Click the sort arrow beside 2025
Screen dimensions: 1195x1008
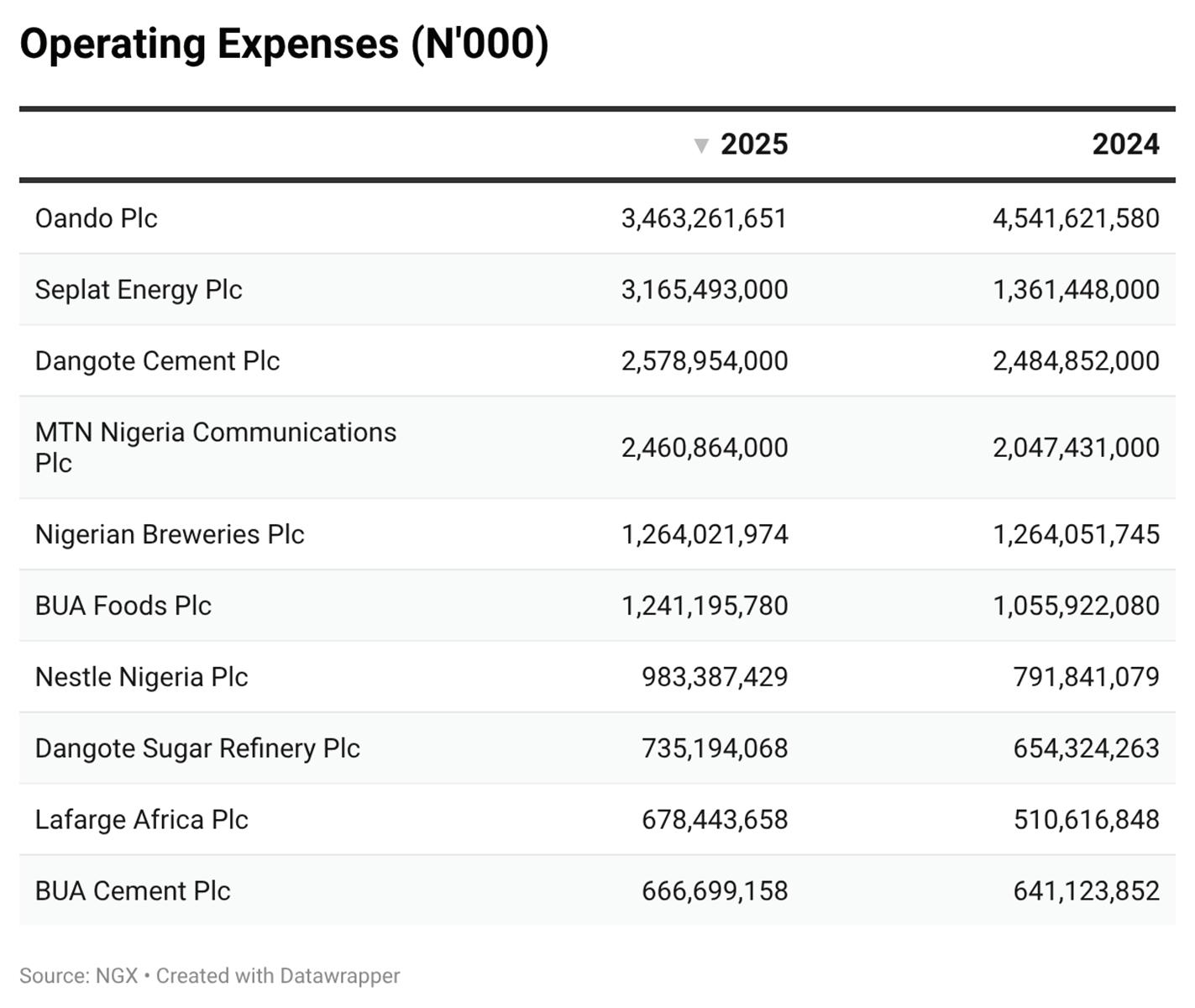(701, 146)
